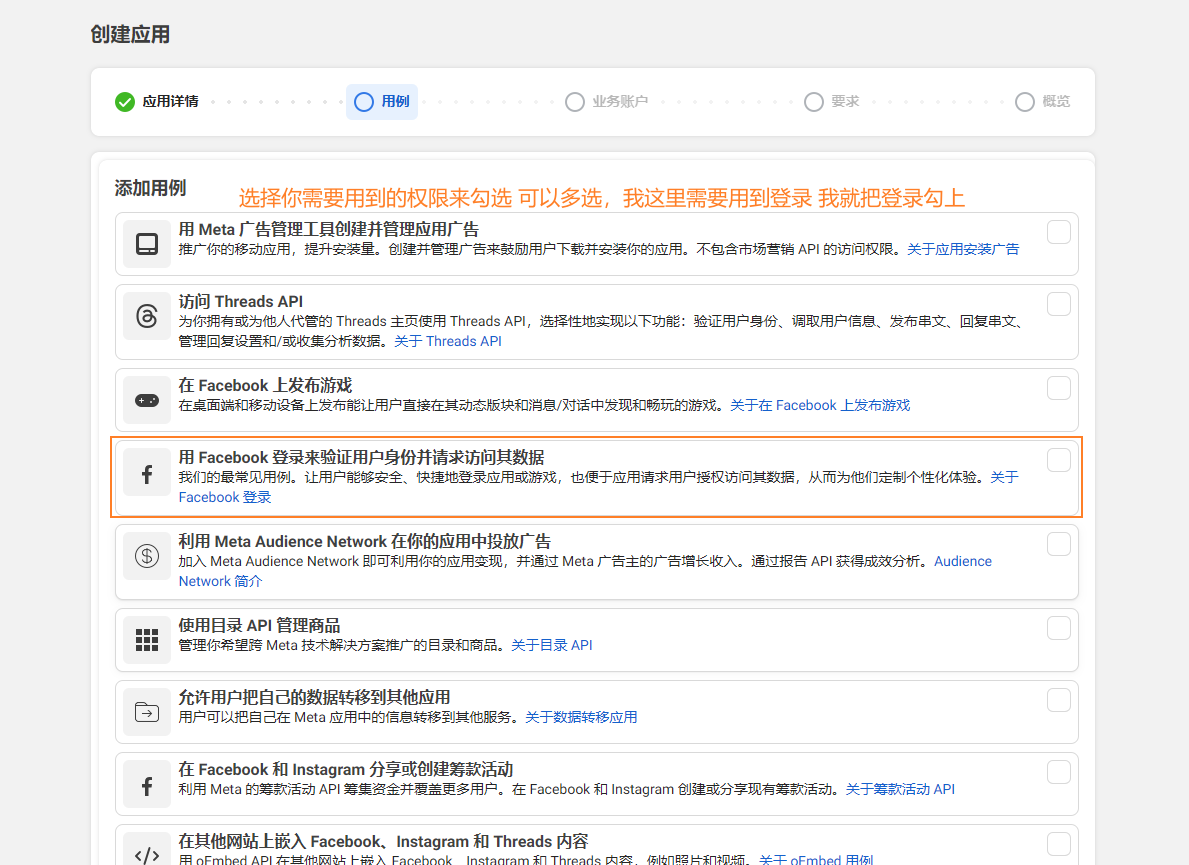The height and width of the screenshot is (865, 1189).
Task: Click the 概览 step circle
Action: coord(1025,101)
